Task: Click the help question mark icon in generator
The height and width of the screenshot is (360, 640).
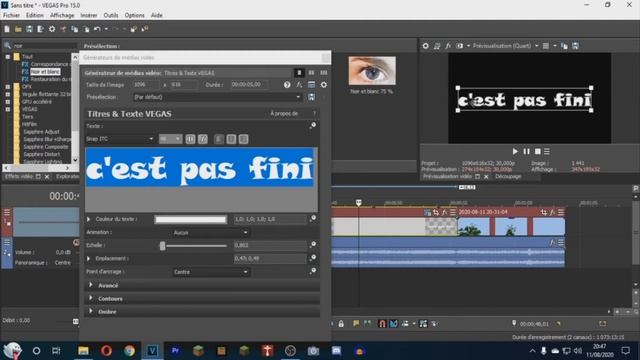Action: pyautogui.click(x=287, y=85)
